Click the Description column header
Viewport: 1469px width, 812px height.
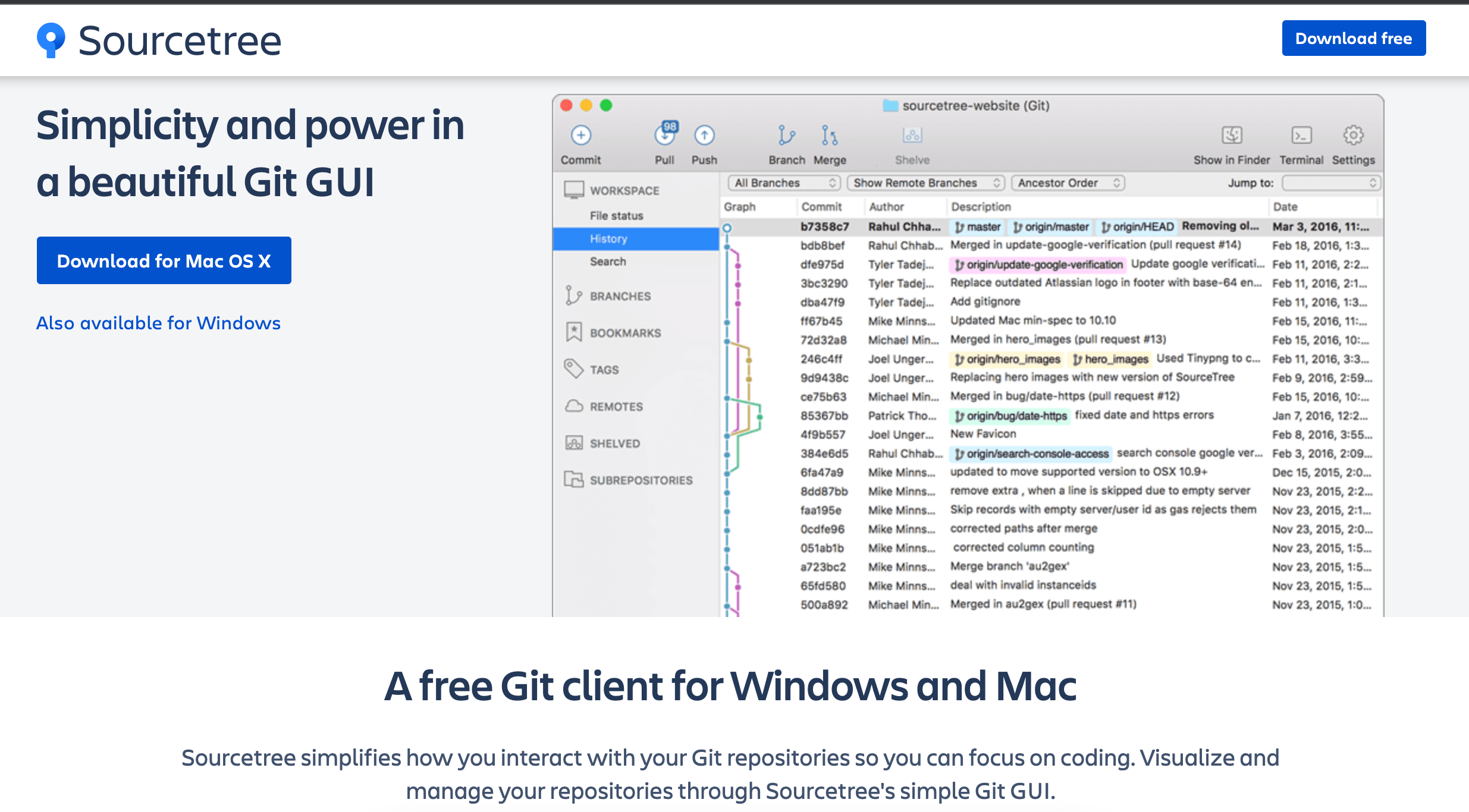[981, 207]
